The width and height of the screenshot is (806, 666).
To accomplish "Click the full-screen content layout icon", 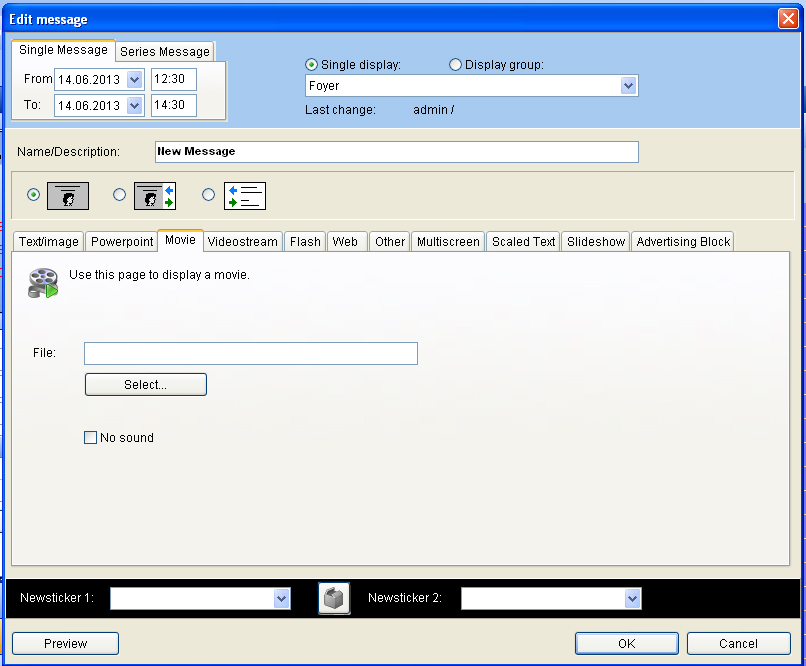I will pos(68,195).
